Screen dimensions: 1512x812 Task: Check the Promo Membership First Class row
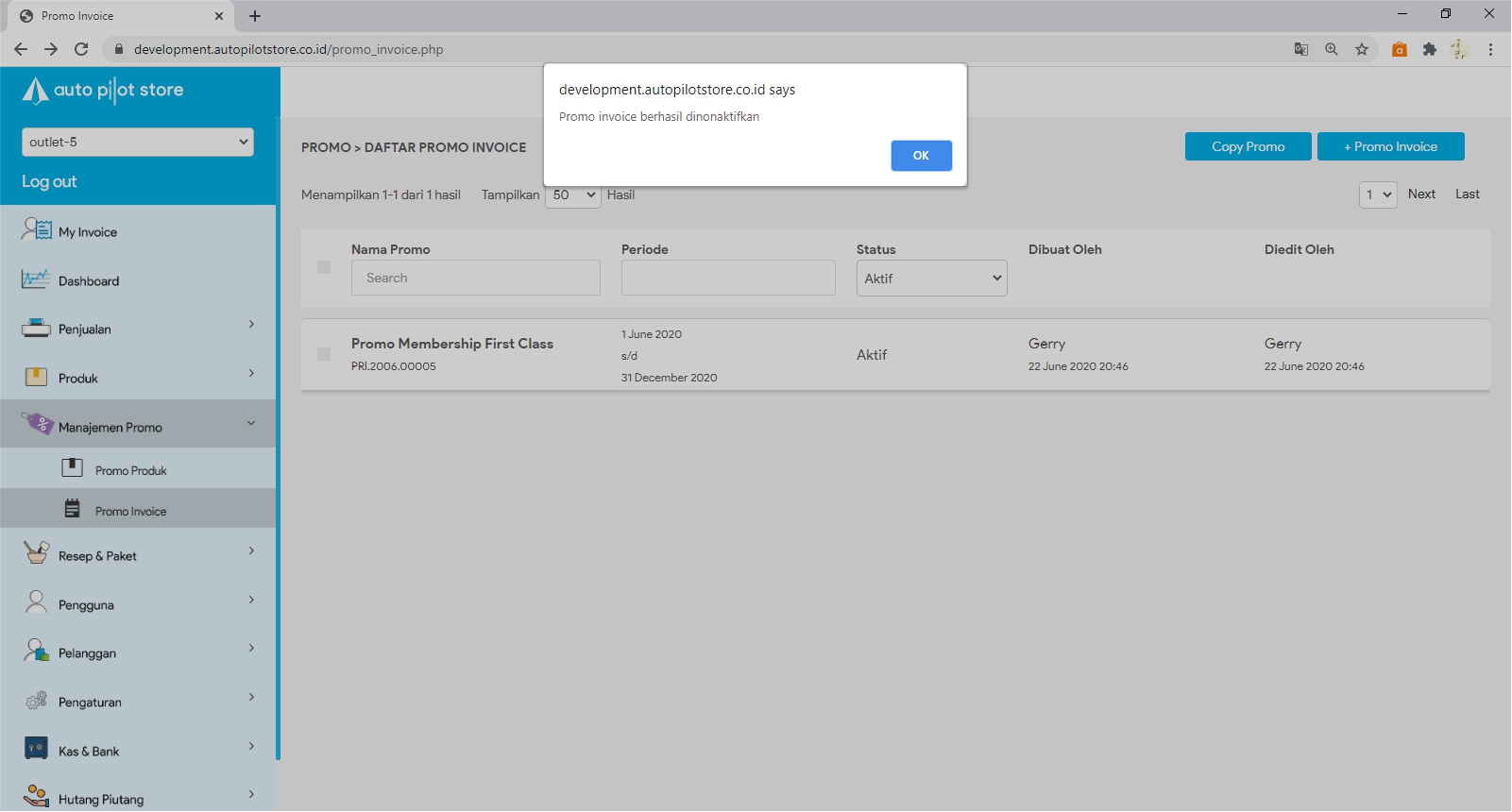pos(324,354)
